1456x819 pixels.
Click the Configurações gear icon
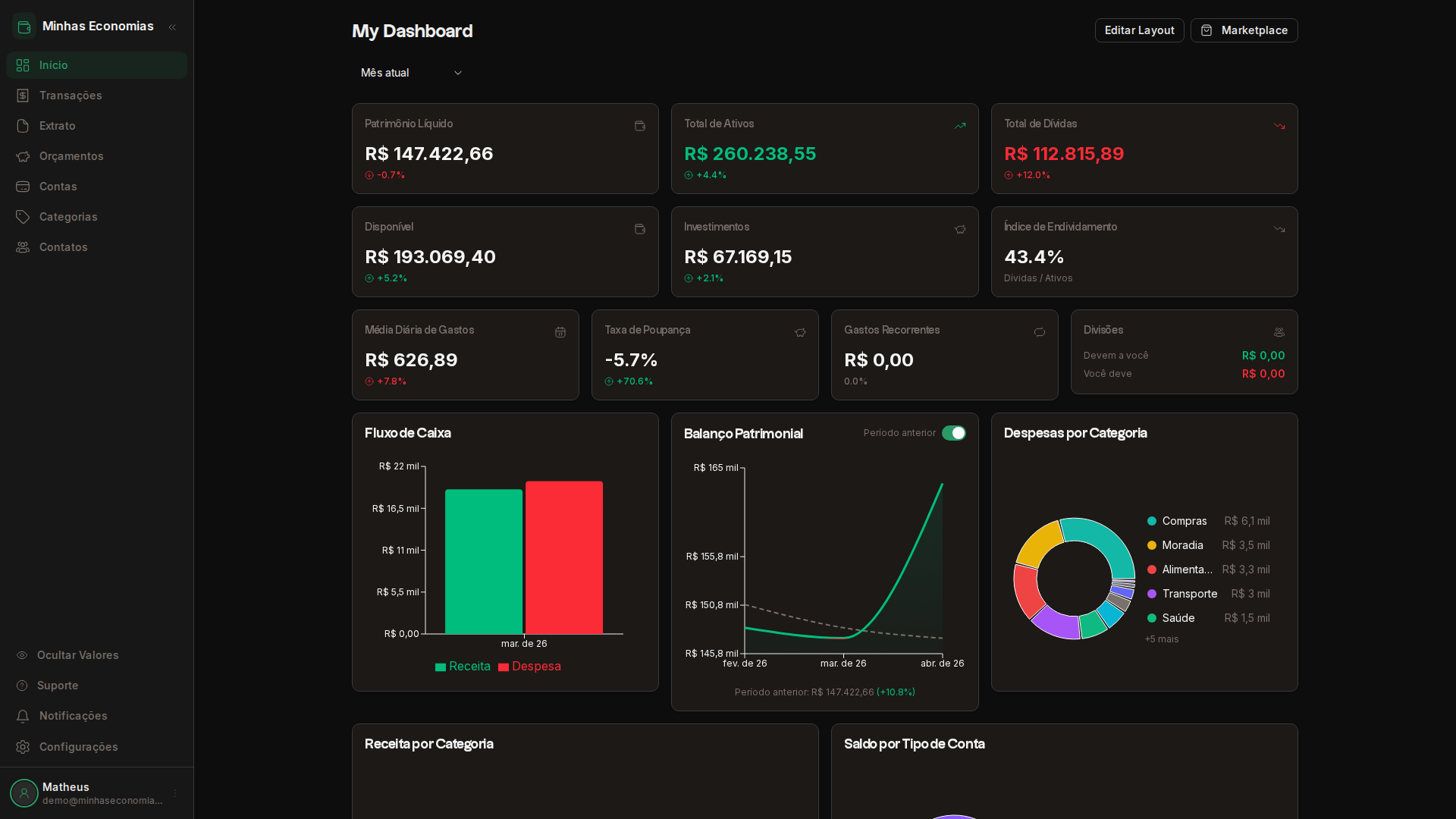(x=23, y=747)
